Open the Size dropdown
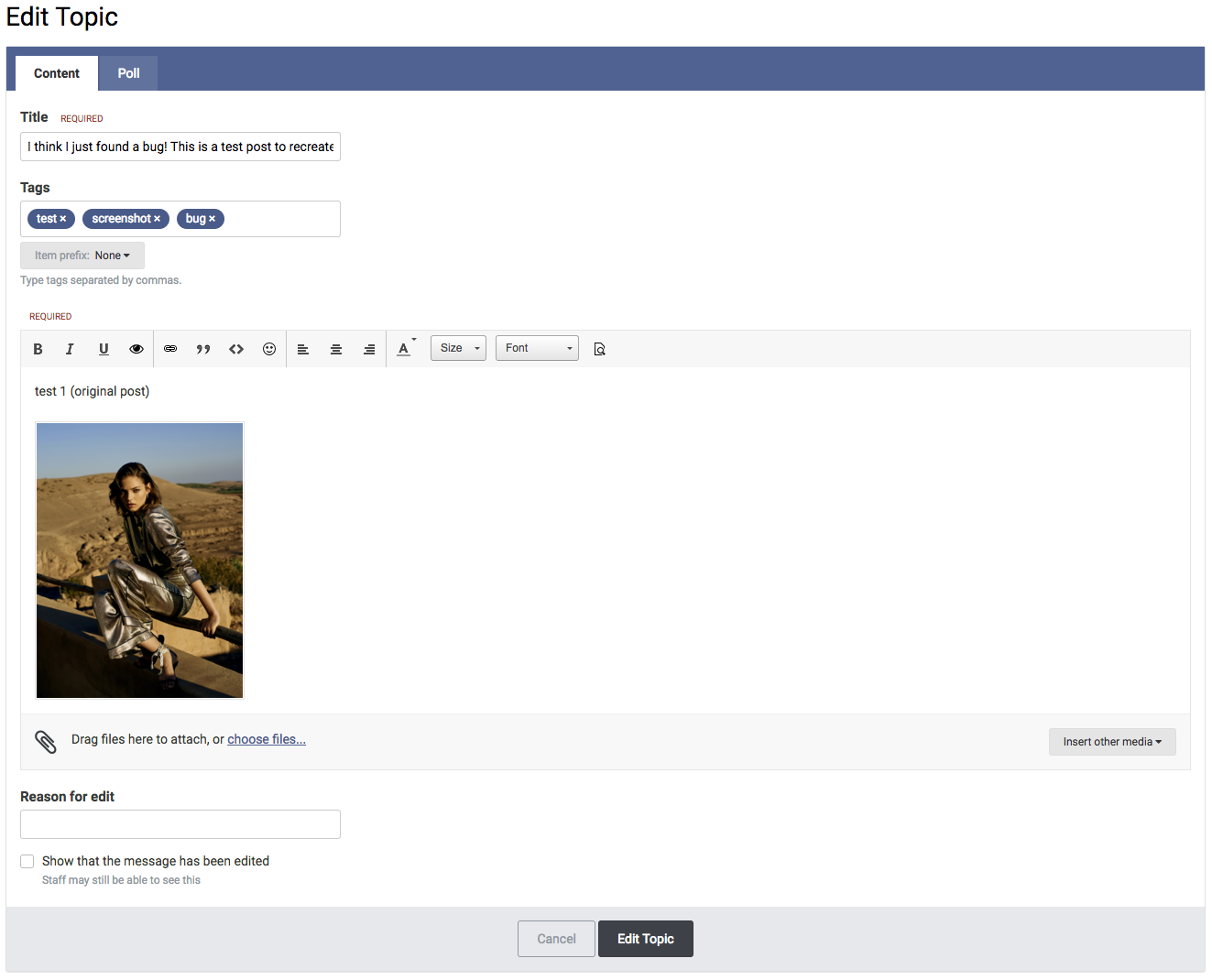Screen dimensions: 1212x980 [x=458, y=348]
